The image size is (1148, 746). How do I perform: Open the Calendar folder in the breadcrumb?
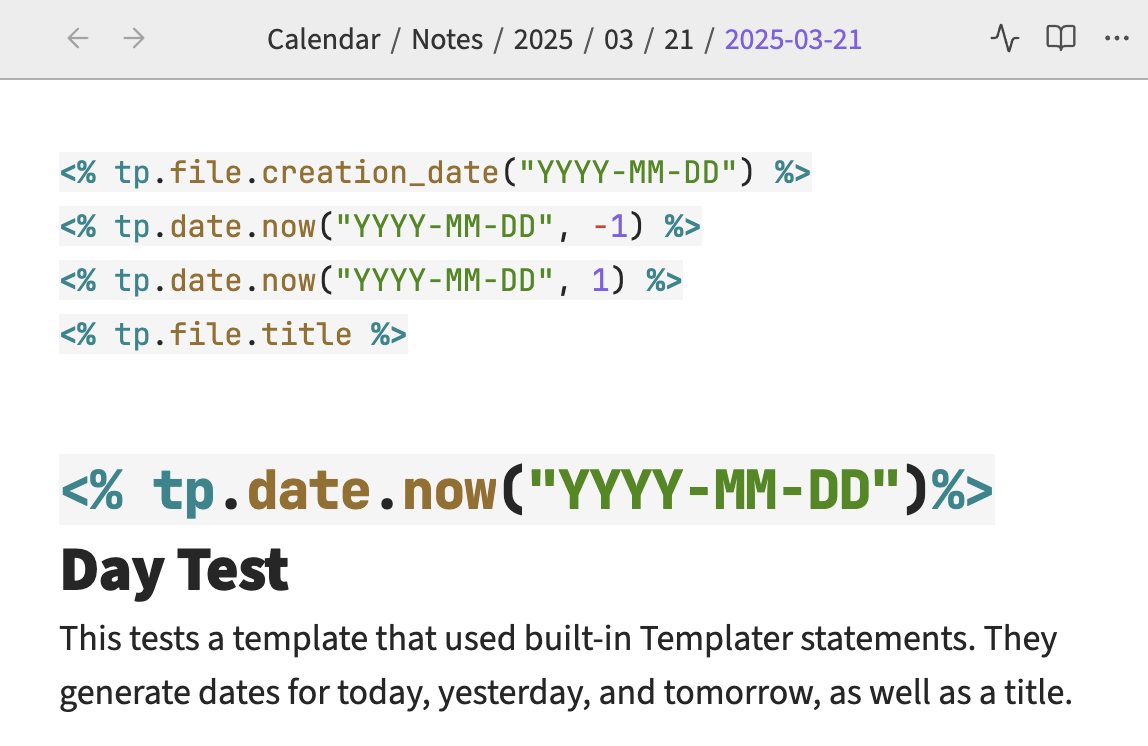[x=324, y=40]
